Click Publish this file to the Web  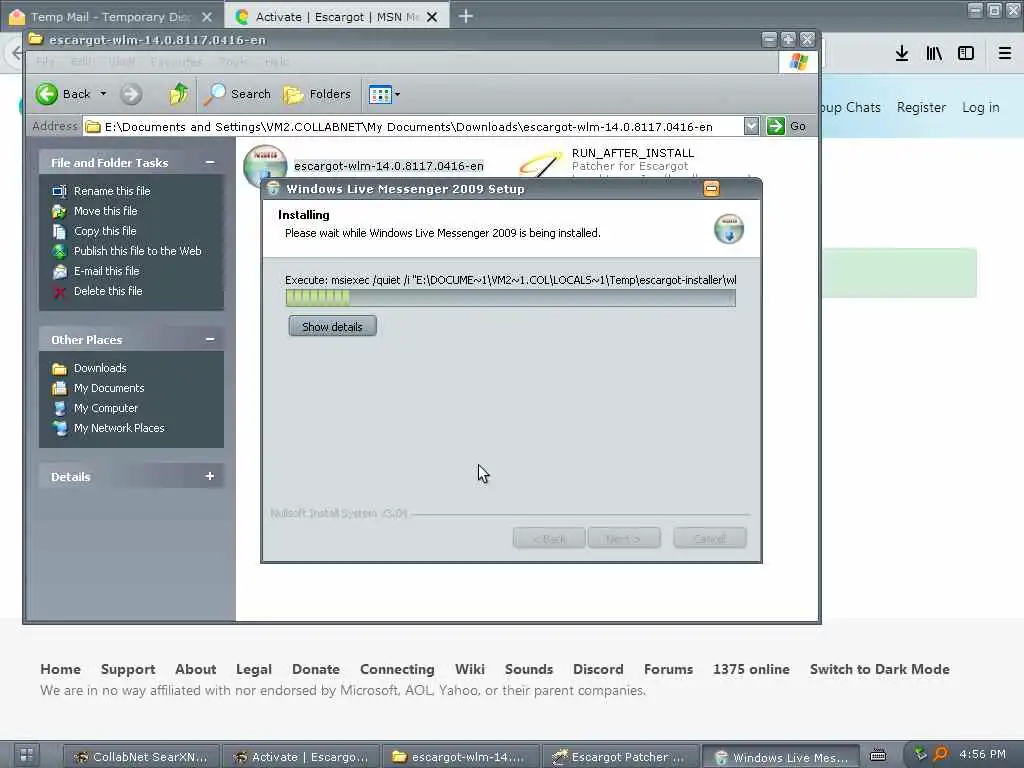tap(137, 251)
